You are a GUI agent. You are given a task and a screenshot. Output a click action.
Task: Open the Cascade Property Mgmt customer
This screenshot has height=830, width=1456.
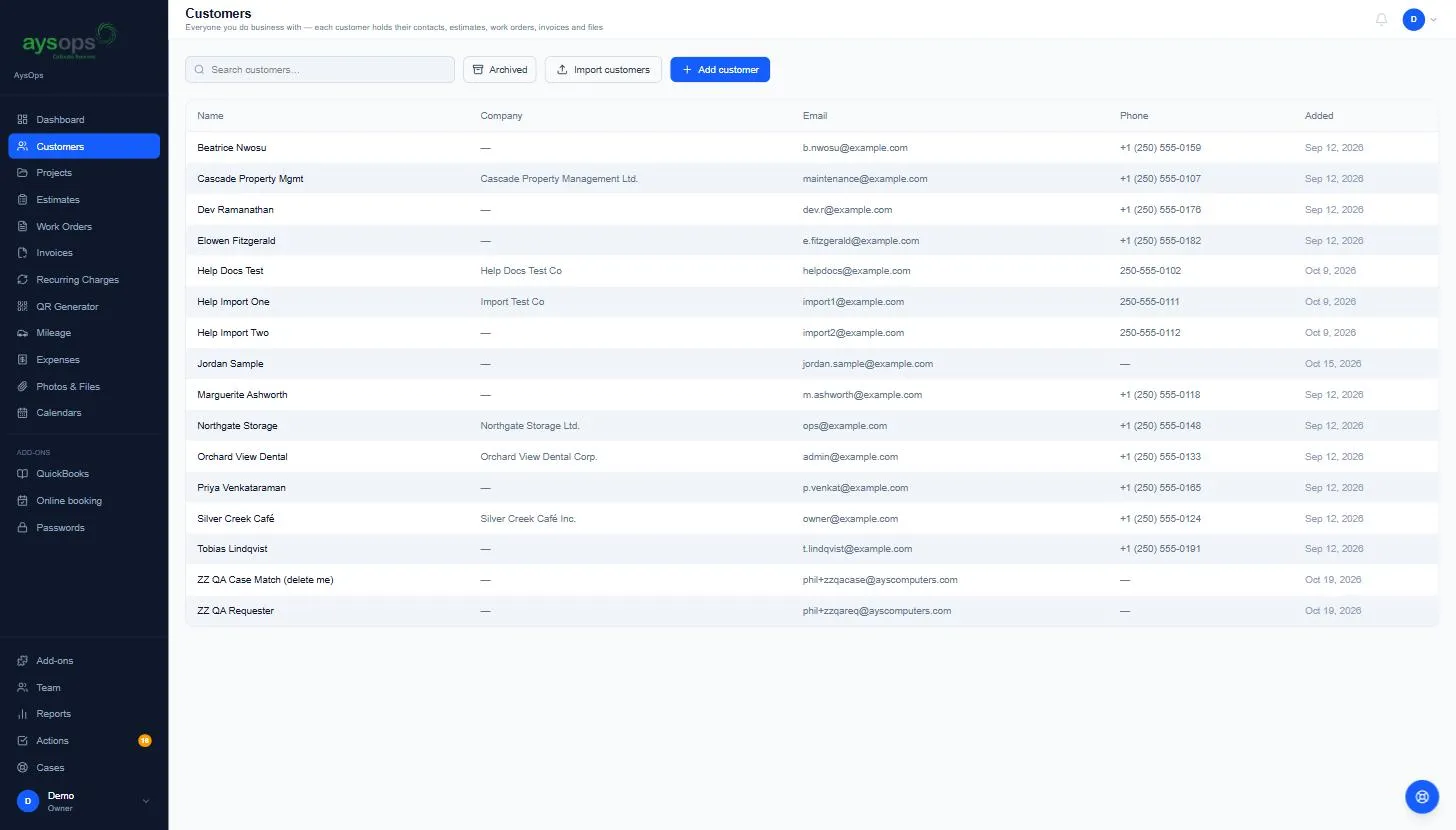tap(811, 179)
